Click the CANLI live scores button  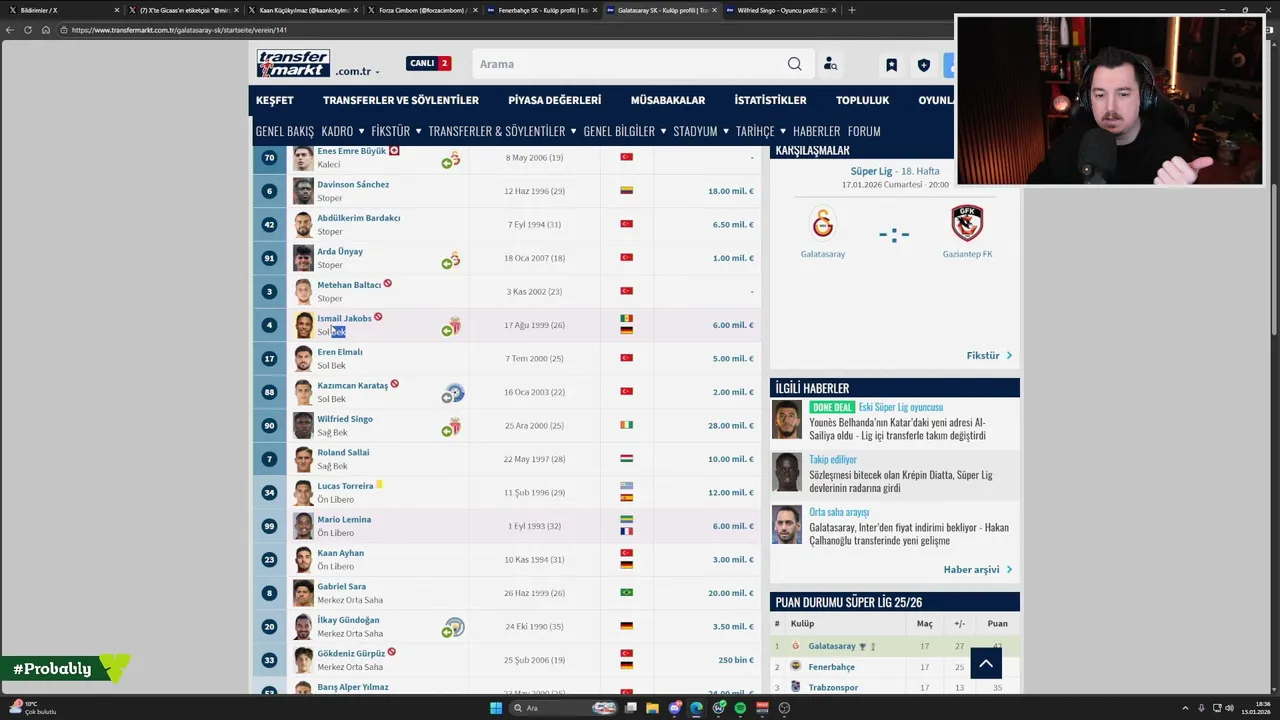(428, 63)
